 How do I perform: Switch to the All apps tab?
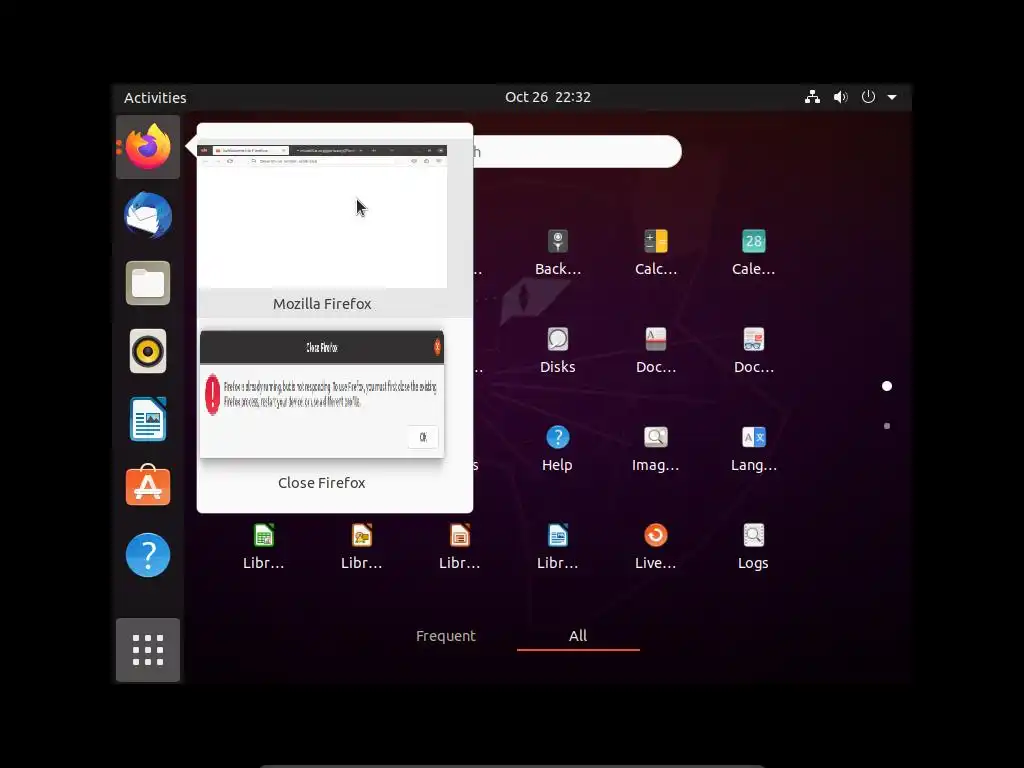click(x=578, y=635)
